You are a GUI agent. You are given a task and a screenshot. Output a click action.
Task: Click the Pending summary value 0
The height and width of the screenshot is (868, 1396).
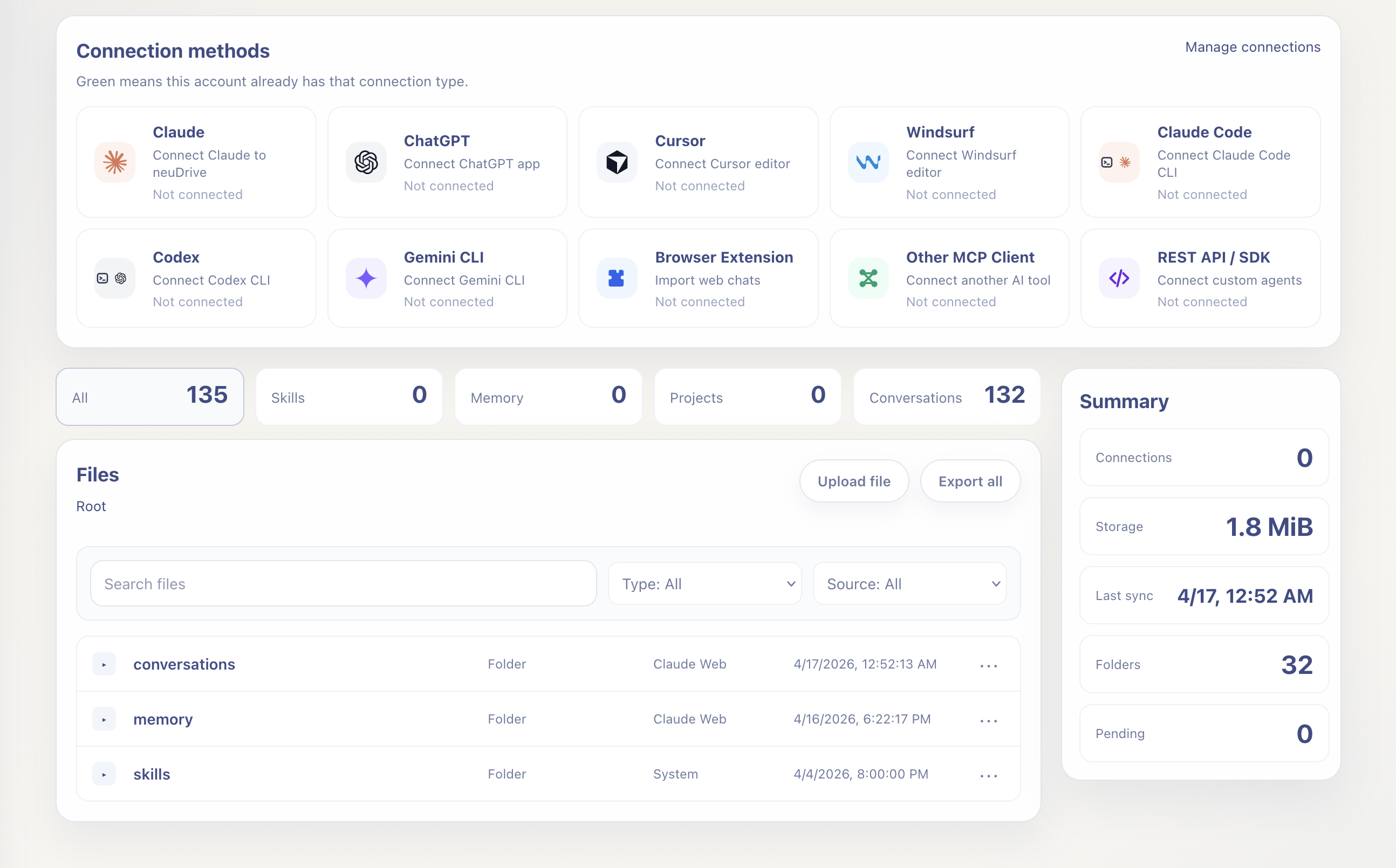tap(1304, 734)
